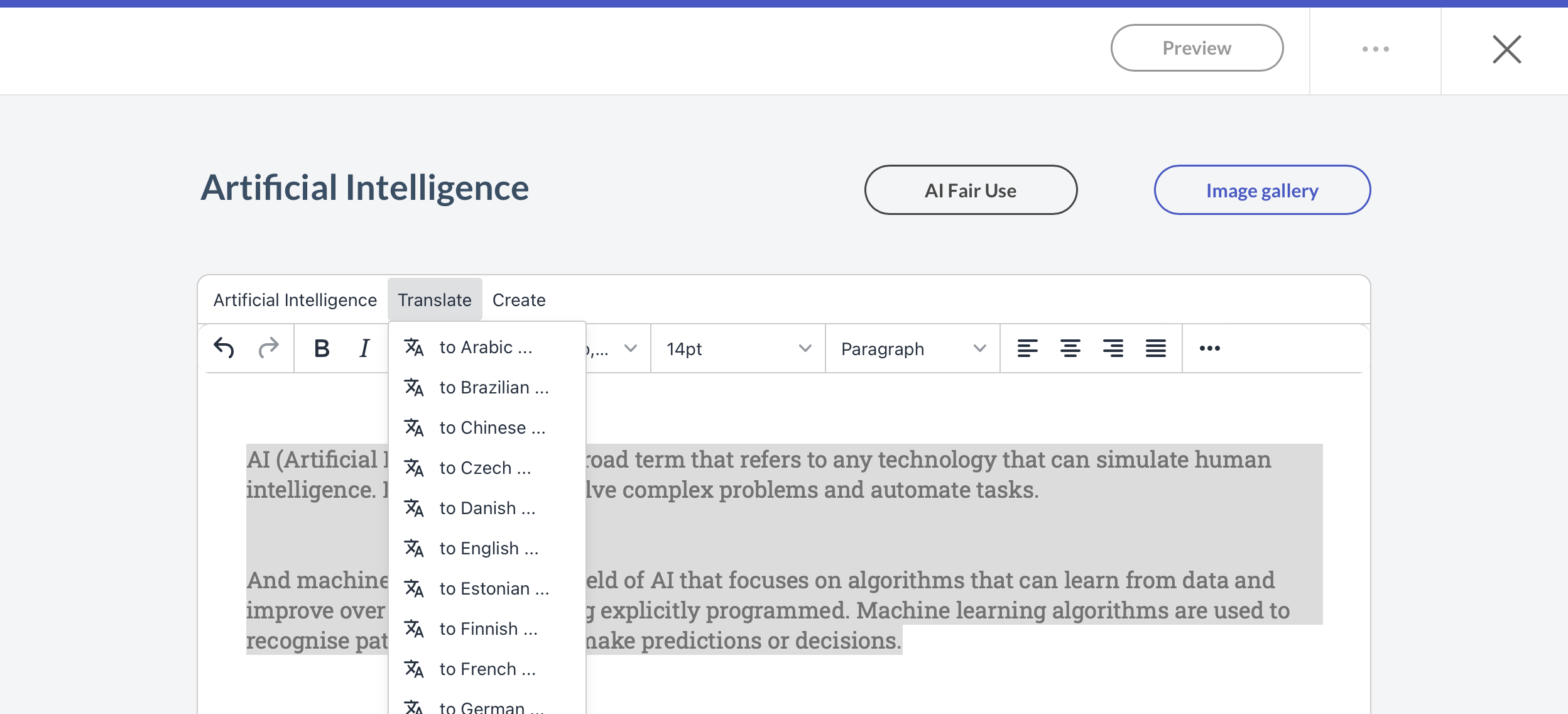Choose translate to Arabic

(x=486, y=347)
